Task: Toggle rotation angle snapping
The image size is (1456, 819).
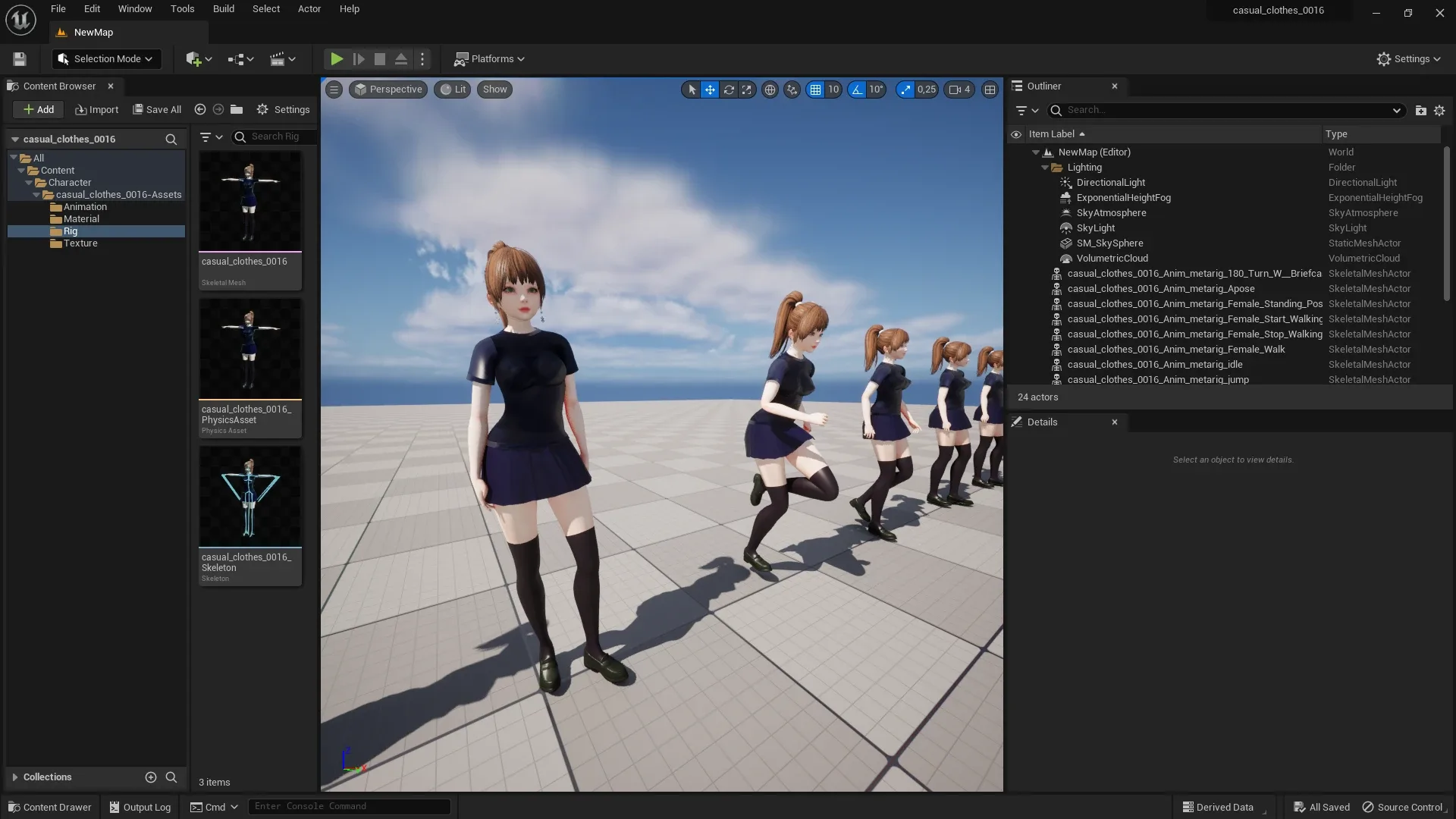Action: pyautogui.click(x=857, y=89)
